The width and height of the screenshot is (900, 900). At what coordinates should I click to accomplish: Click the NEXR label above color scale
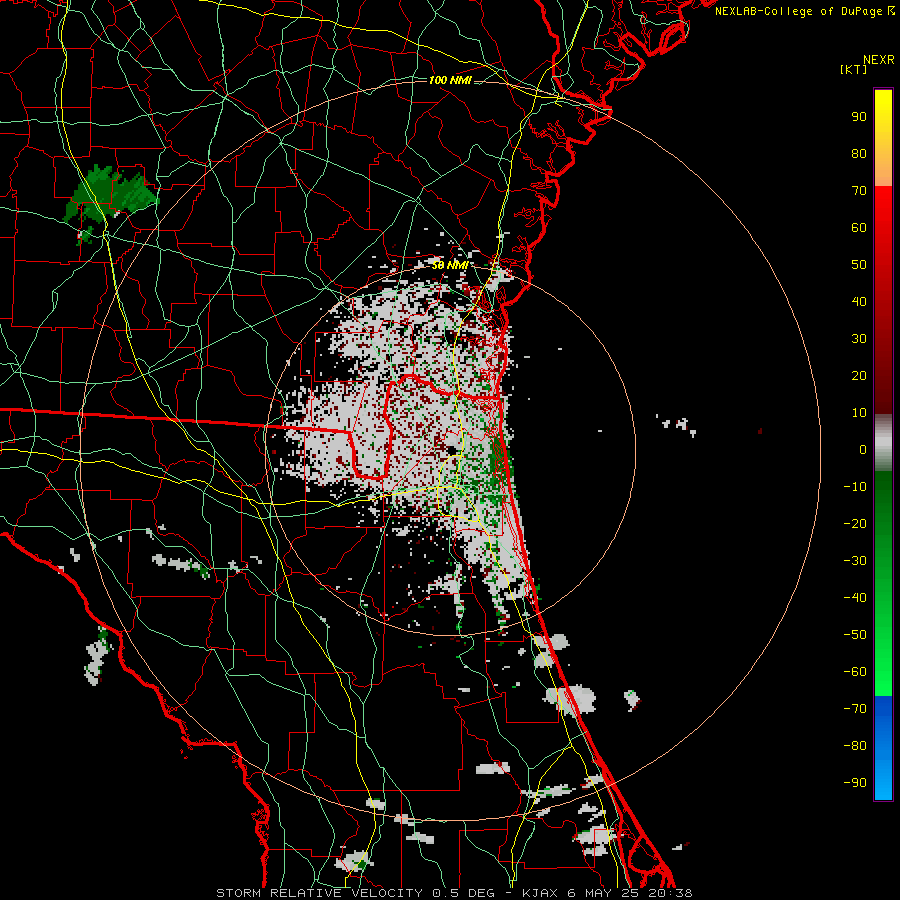coord(879,60)
